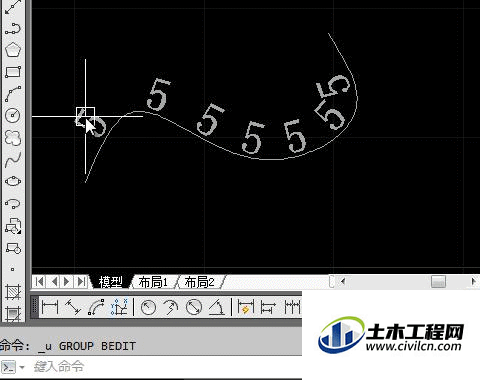Select the Ellipse tool
The height and width of the screenshot is (380, 480).
pyautogui.click(x=13, y=181)
